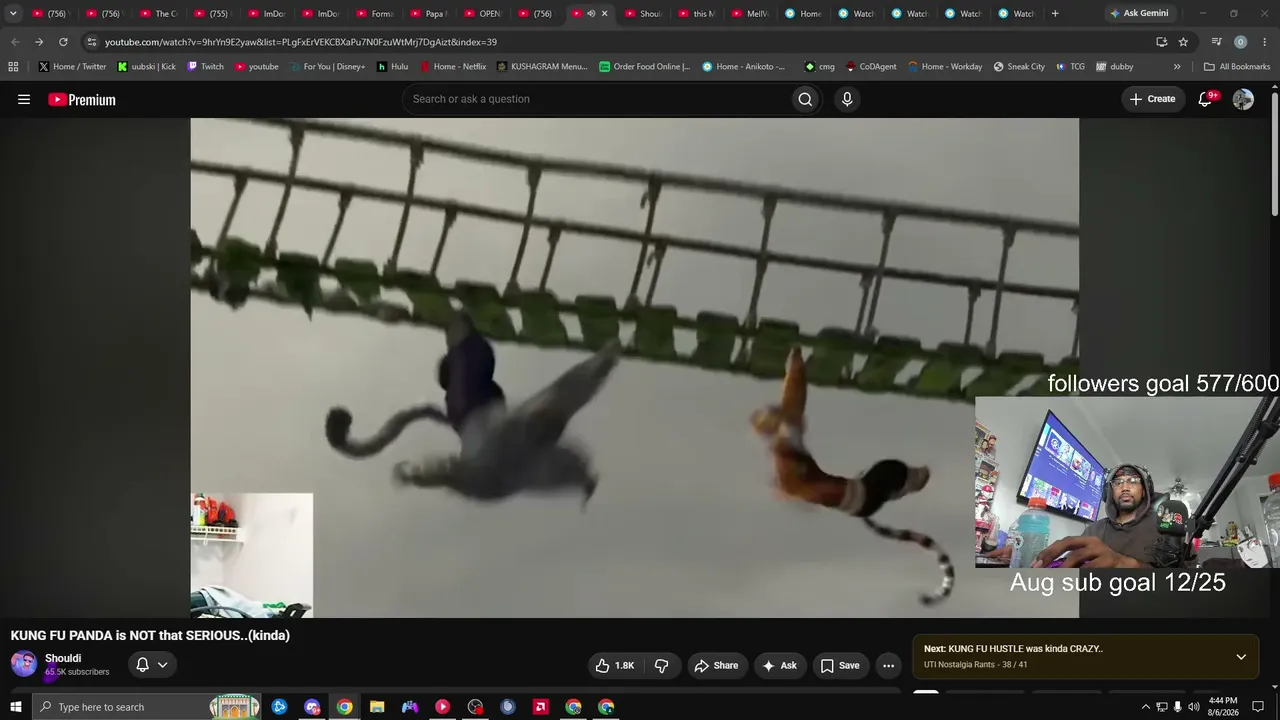This screenshot has width=1280, height=720.
Task: Open the YouTube guide hamburger menu
Action: [24, 99]
